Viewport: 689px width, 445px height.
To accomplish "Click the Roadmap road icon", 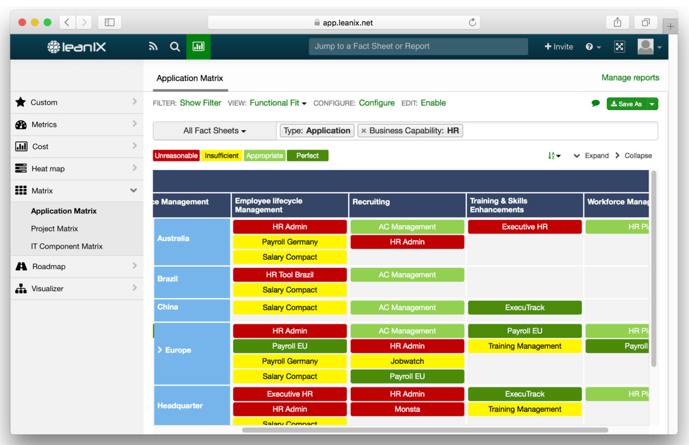I will (21, 266).
